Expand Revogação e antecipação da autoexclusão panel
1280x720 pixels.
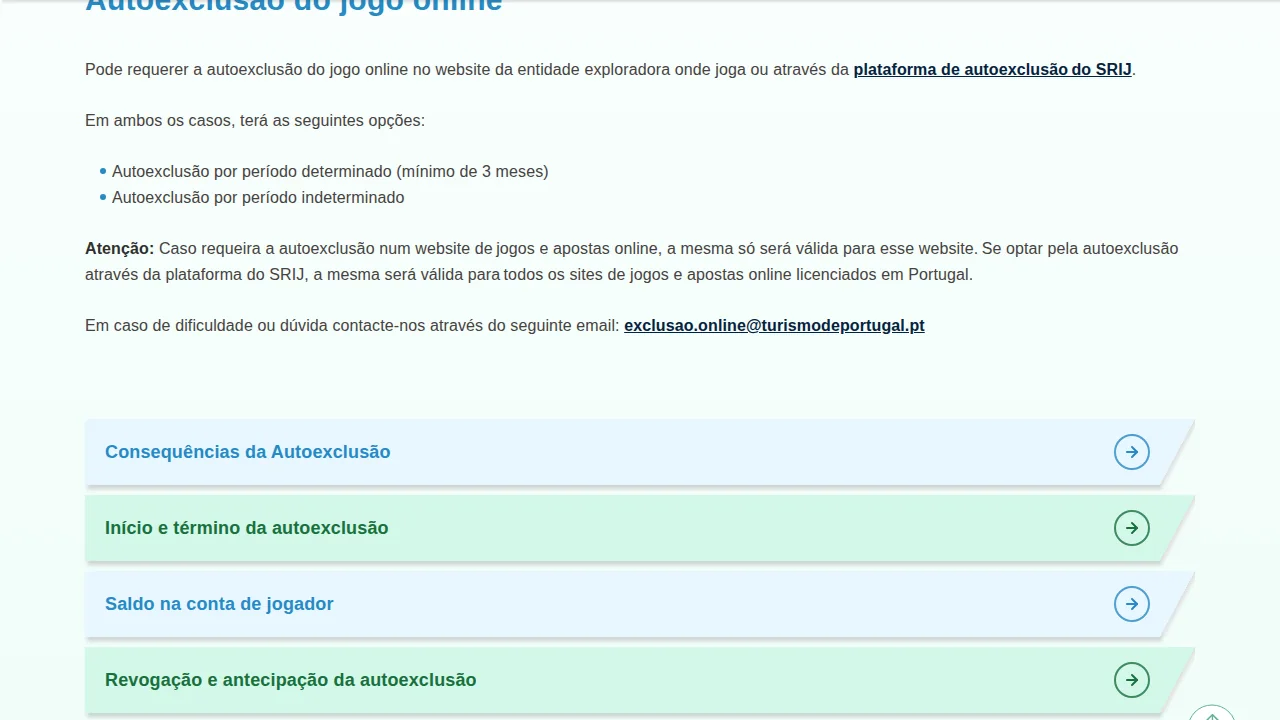pyautogui.click(x=640, y=680)
